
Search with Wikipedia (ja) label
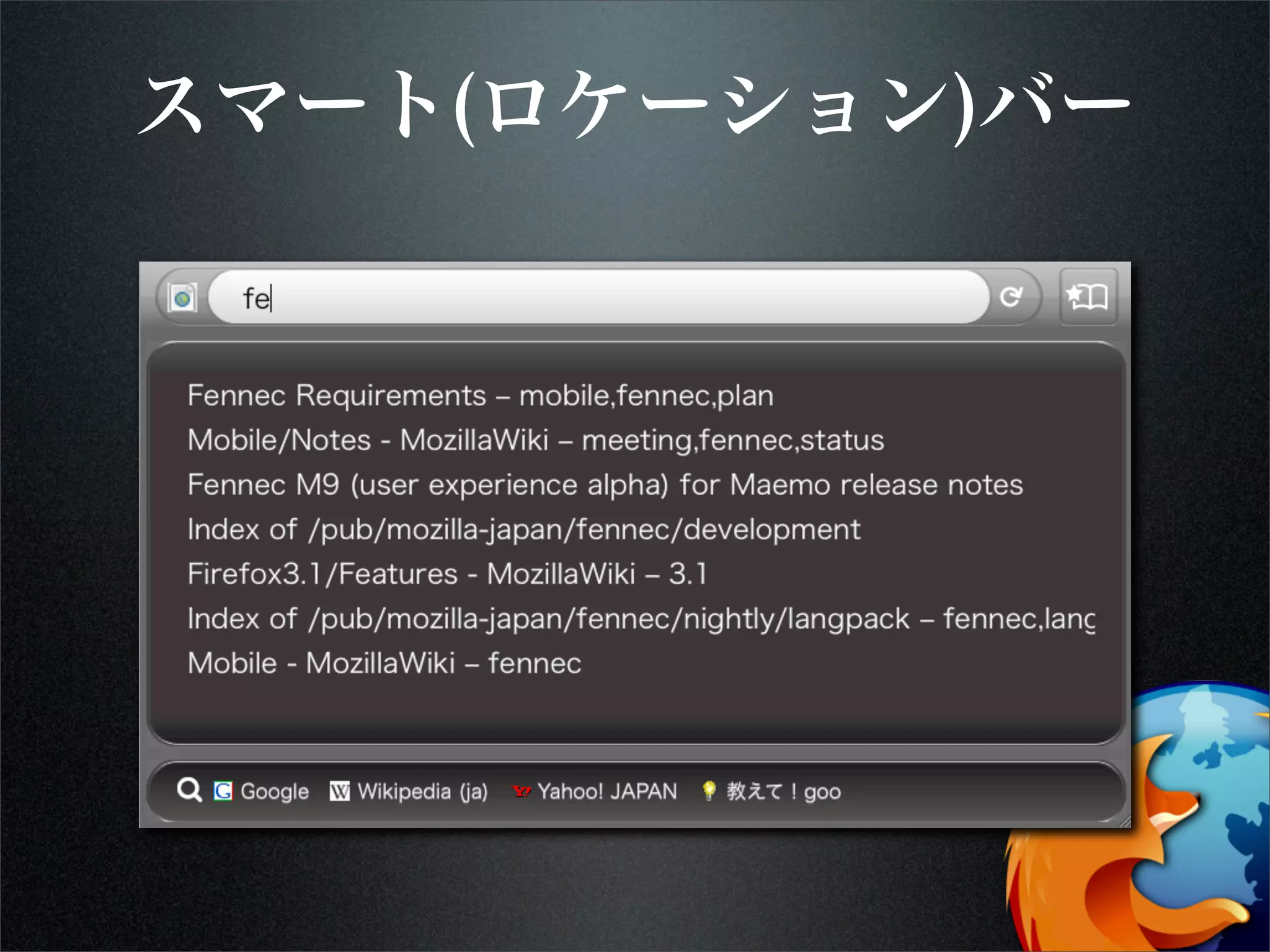click(422, 791)
